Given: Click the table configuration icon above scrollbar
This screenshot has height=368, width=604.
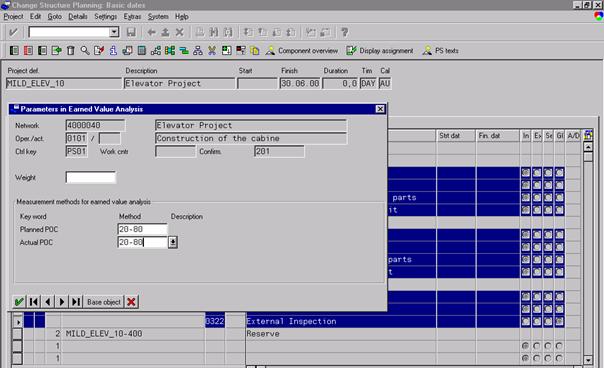Looking at the screenshot, I should click(x=588, y=135).
